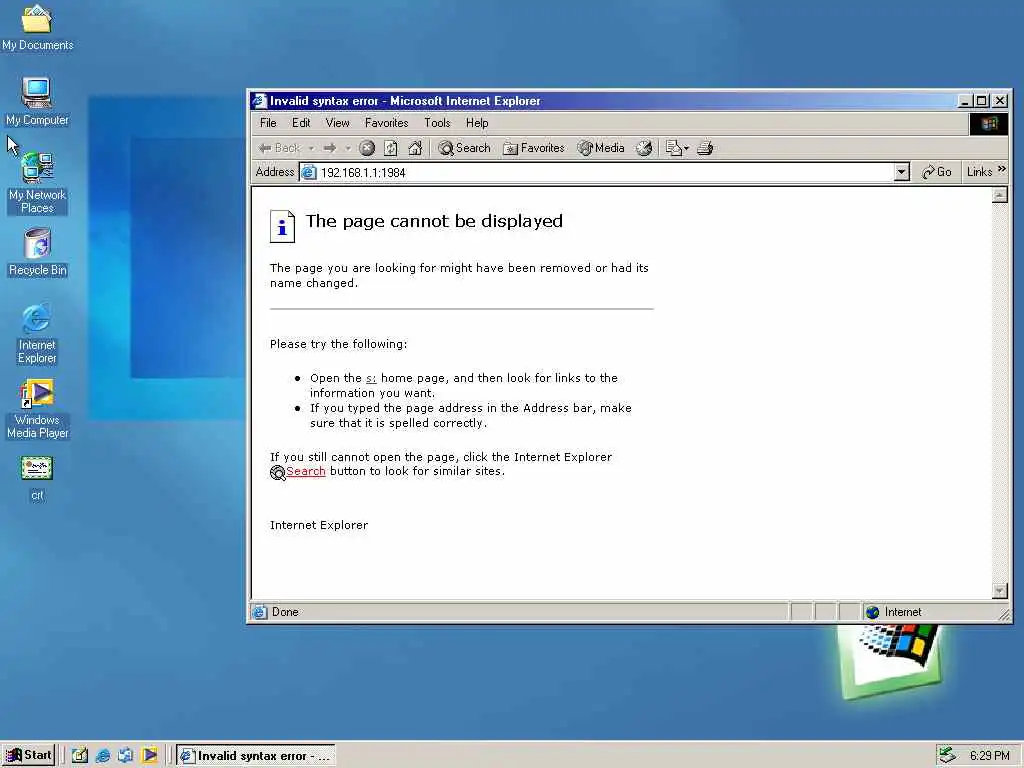Expand the Links toolbar chevron
The width and height of the screenshot is (1024, 768).
coord(1002,169)
